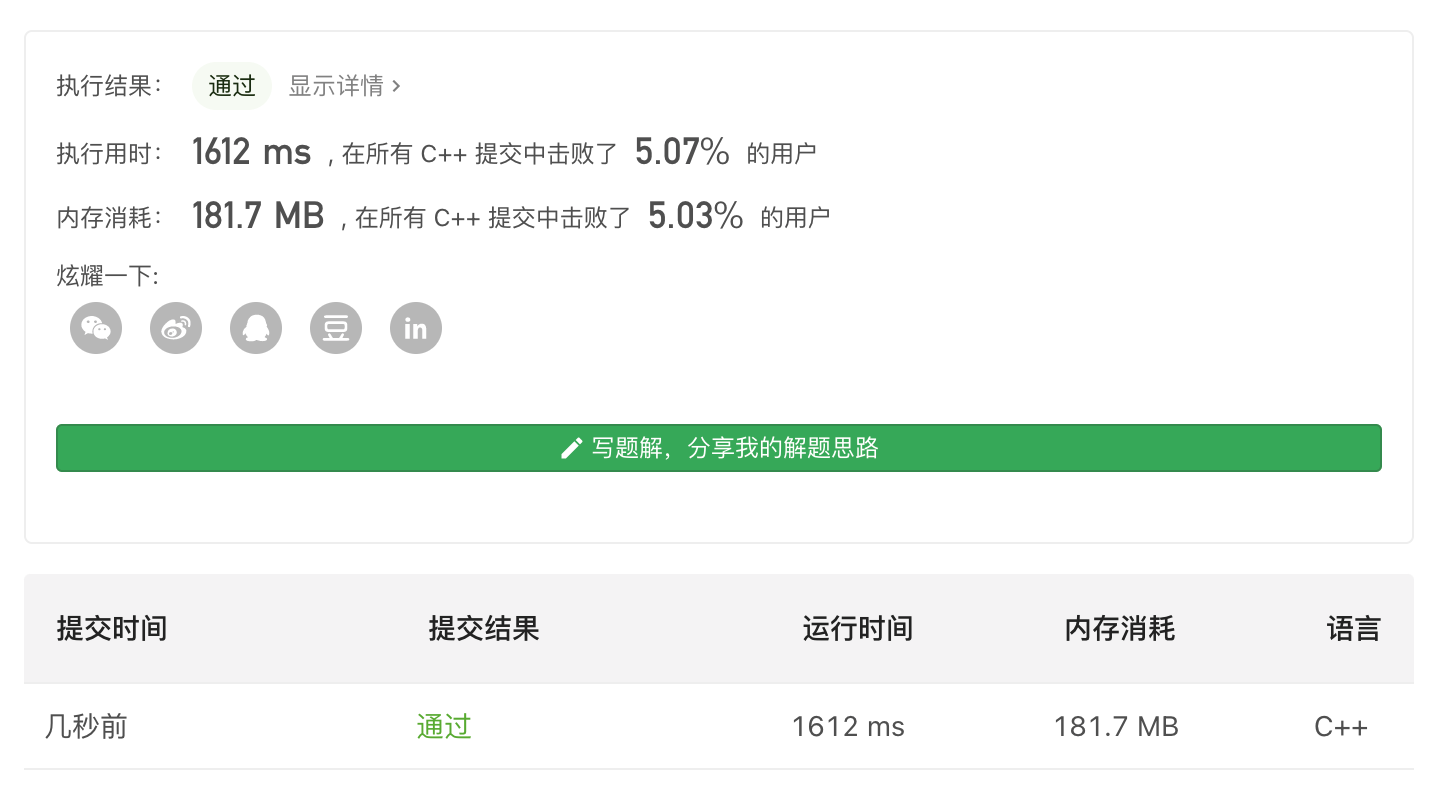Screen dimensions: 1430x788
Task: Click the 几秒前 submission time cell
Action: 86,726
